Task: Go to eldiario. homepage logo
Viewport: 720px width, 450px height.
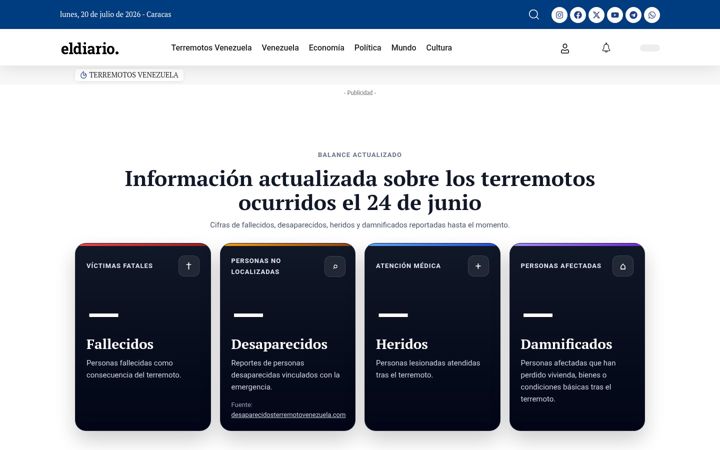Action: (90, 48)
